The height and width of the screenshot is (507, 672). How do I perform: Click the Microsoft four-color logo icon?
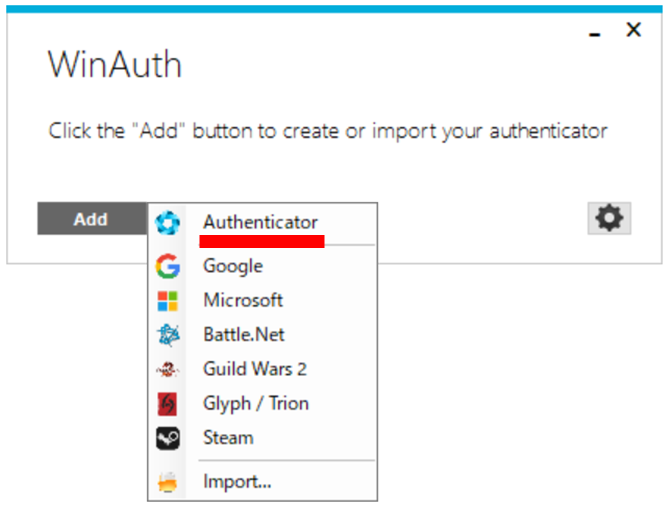[x=168, y=301]
